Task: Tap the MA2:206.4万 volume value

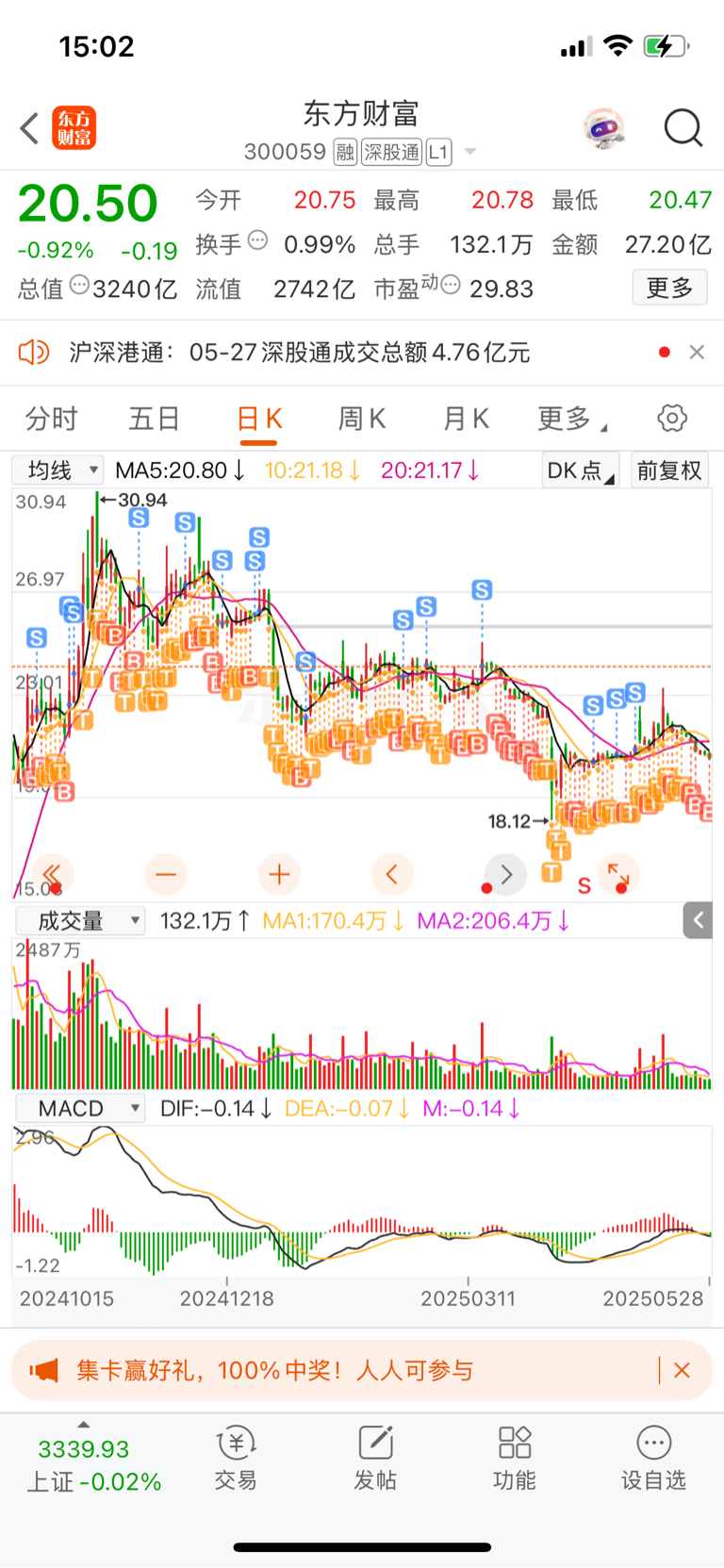Action: pos(494,921)
